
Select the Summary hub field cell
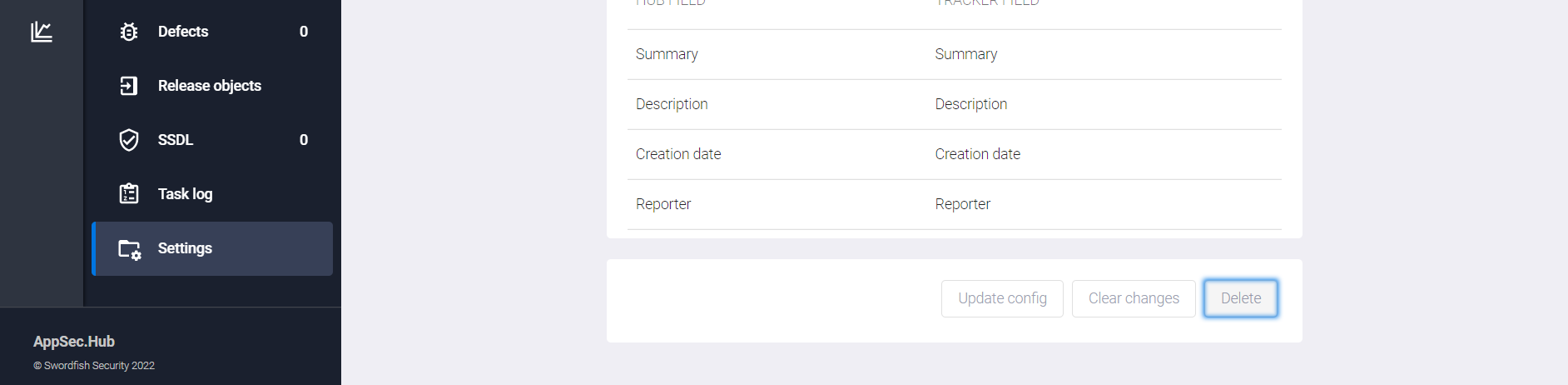click(x=667, y=54)
